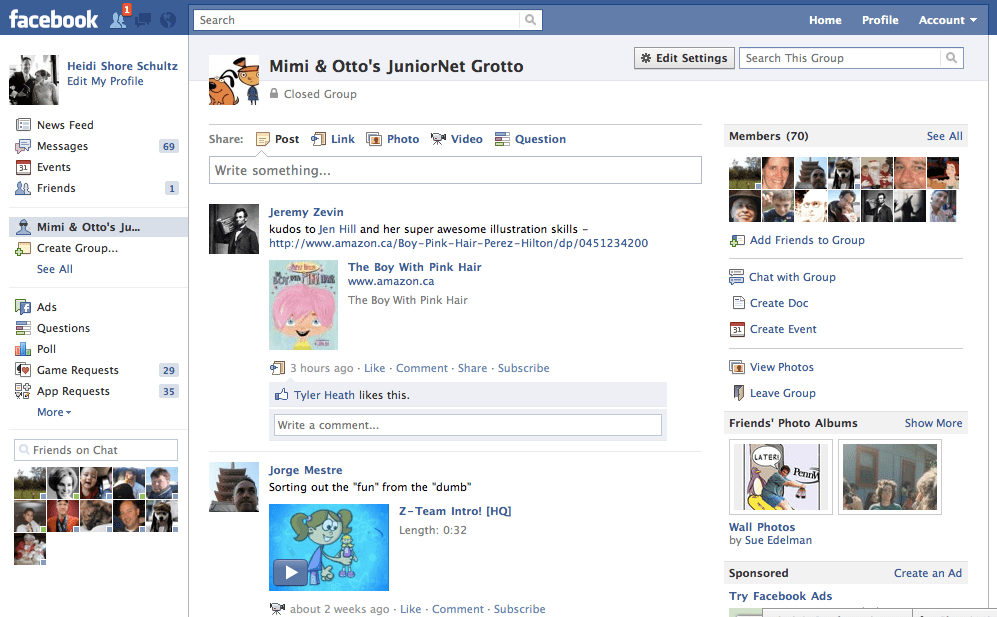The height and width of the screenshot is (617, 997).
Task: Click the facebook logo
Action: coord(53,20)
